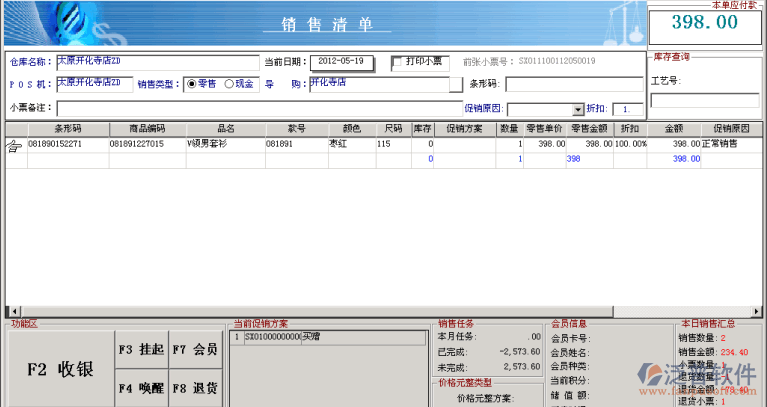
Task: Click the 小票备注 input field
Action: [260, 108]
